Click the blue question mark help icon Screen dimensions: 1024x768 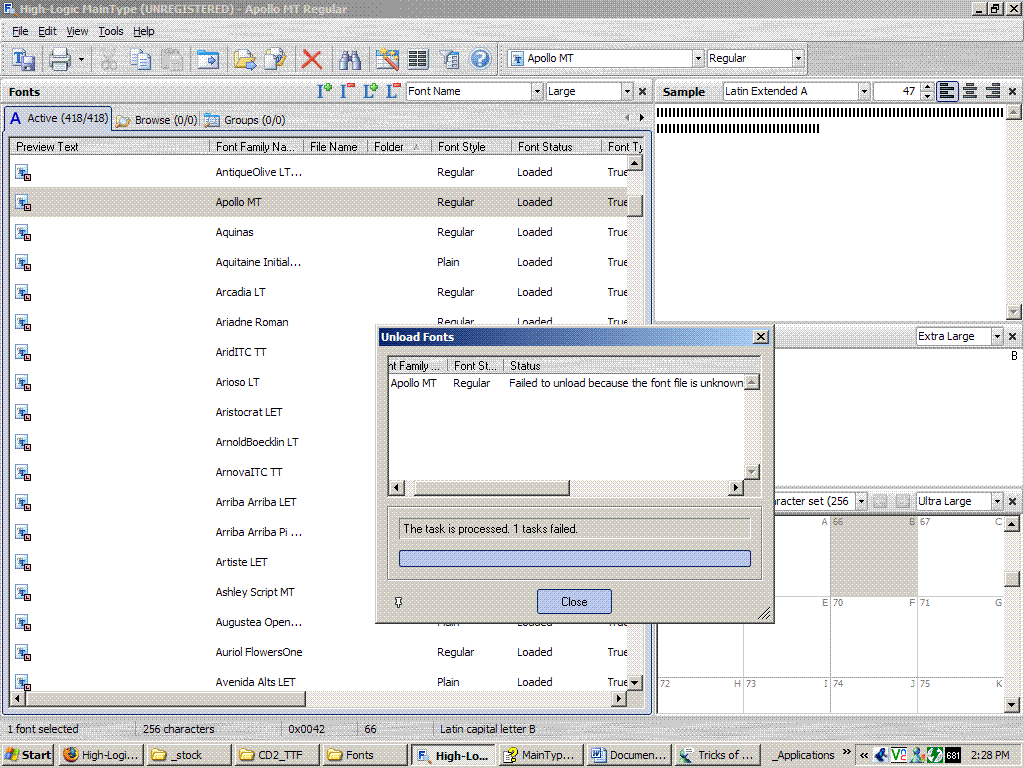tap(480, 60)
